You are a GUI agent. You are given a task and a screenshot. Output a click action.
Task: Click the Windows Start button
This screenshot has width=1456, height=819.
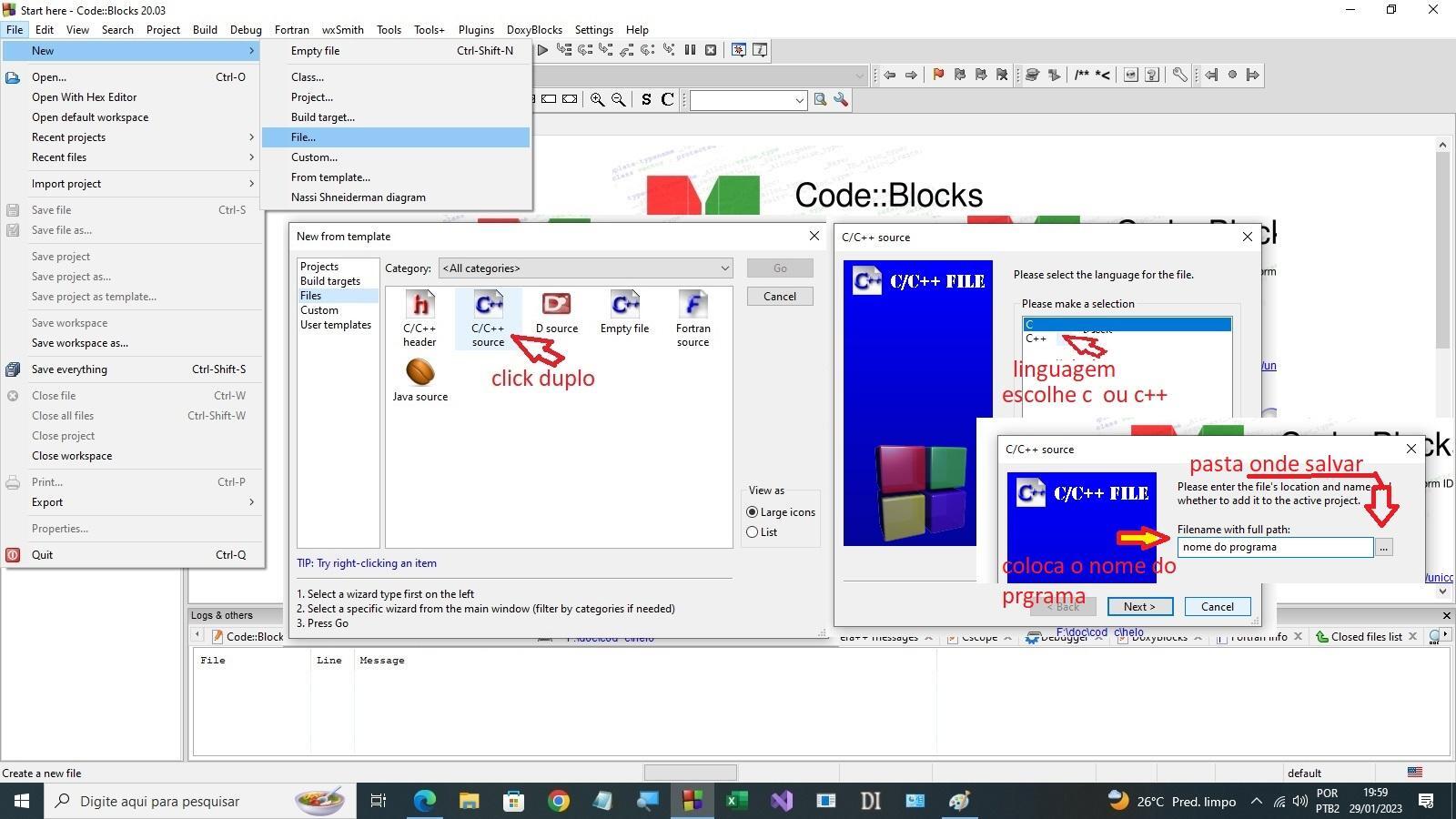[x=22, y=801]
